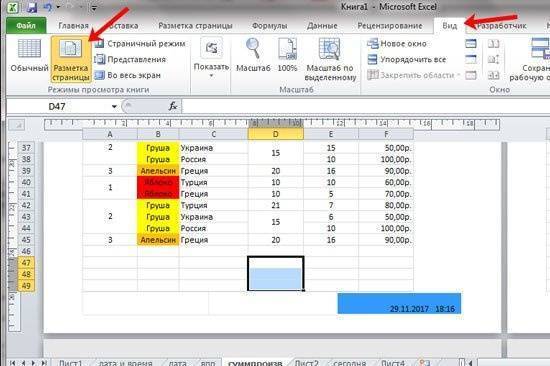Click the Unhide window icon
550x366 pixels.
(471, 75)
